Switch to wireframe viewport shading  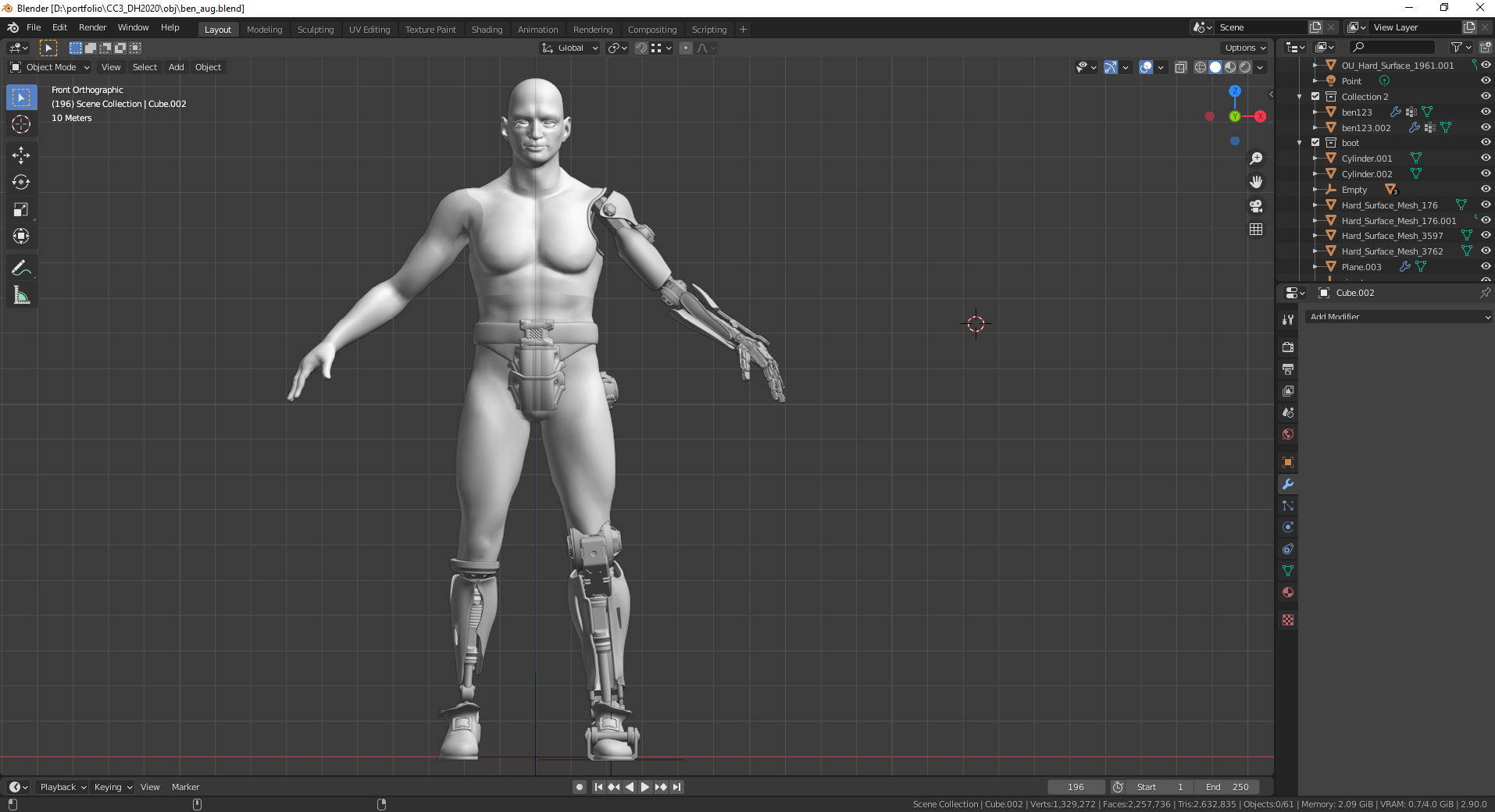[1201, 68]
